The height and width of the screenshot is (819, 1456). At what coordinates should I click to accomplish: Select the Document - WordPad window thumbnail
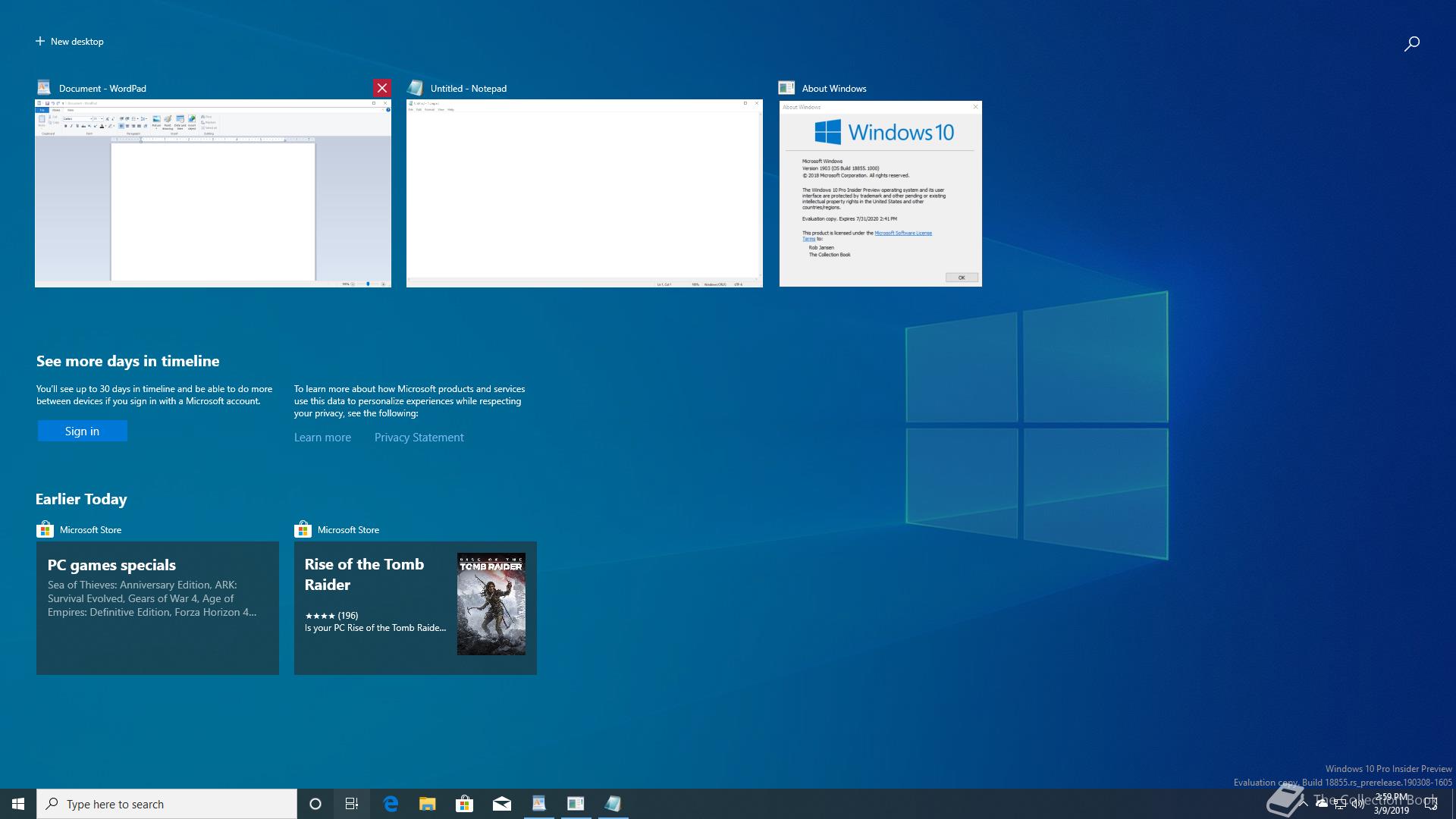coord(213,193)
